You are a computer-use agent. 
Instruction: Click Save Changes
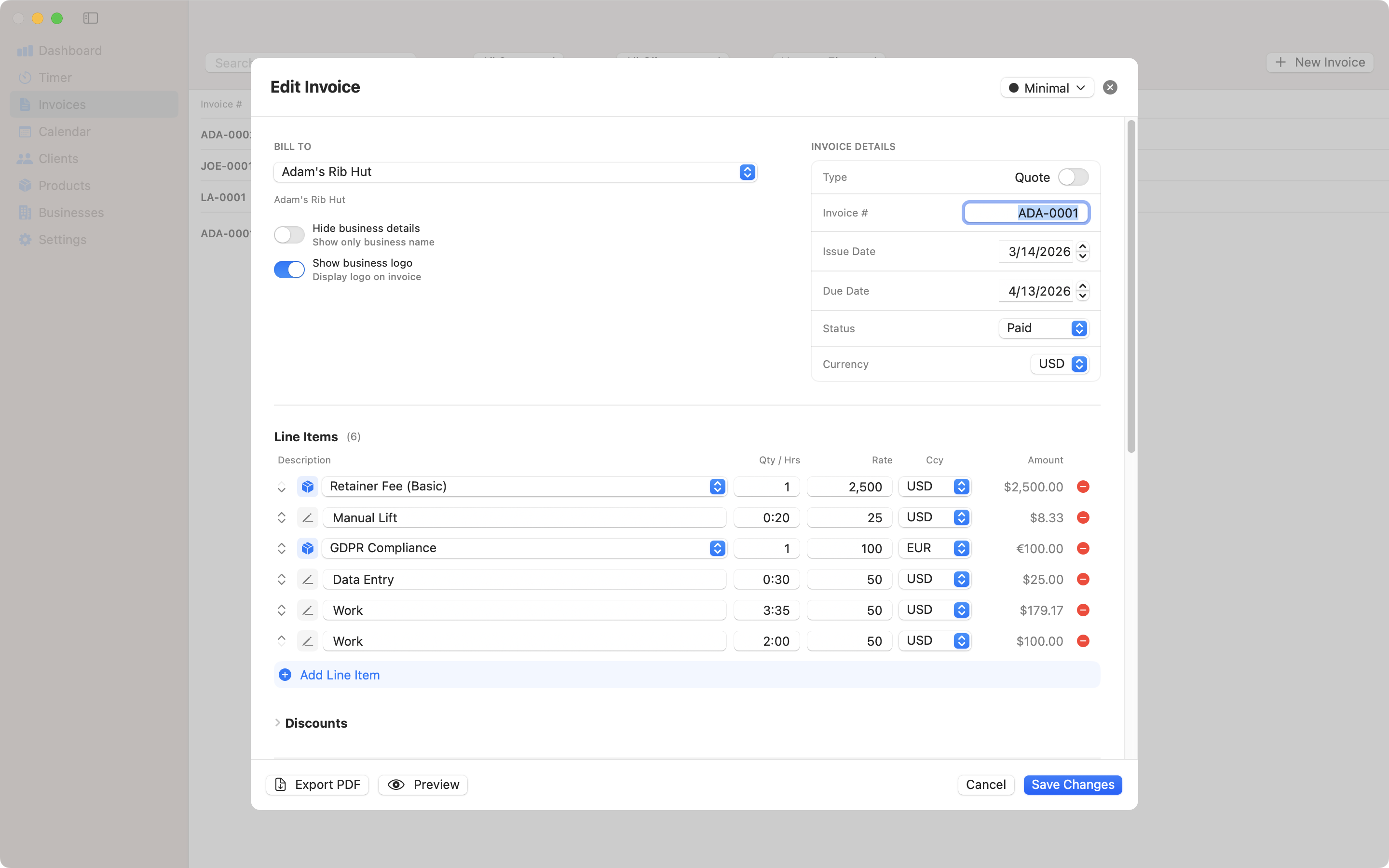click(x=1073, y=785)
